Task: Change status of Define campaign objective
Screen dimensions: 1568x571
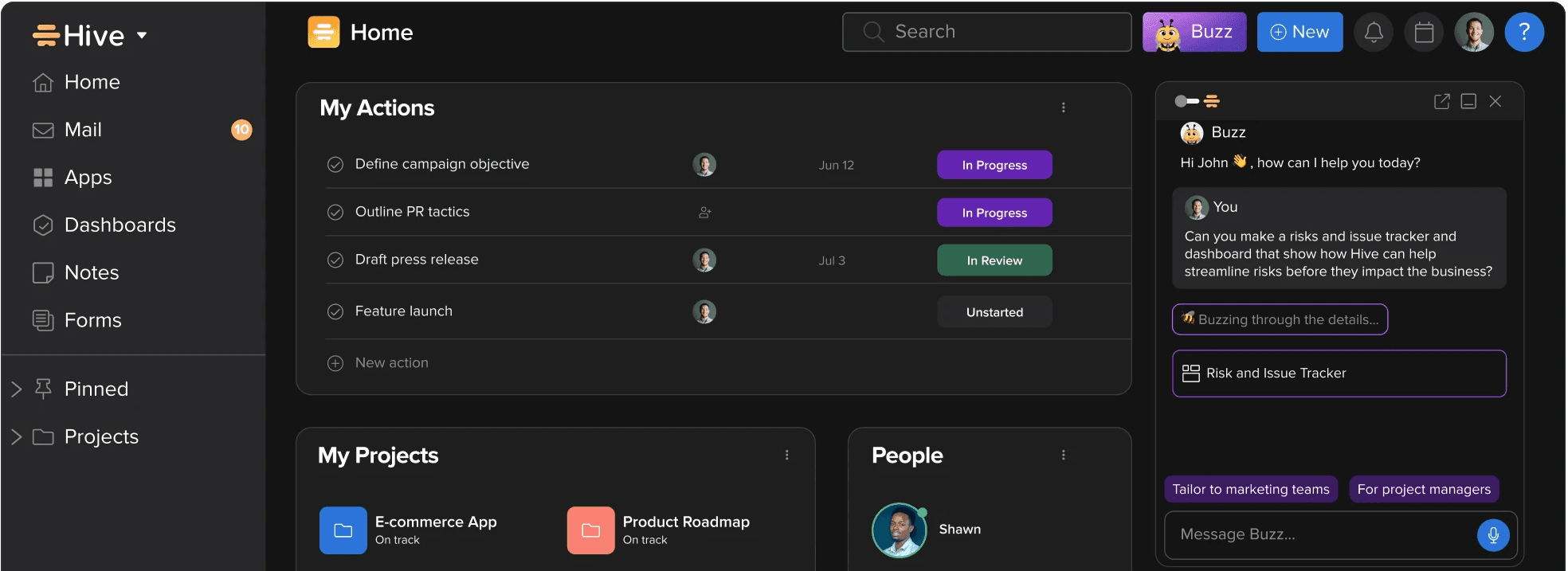Action: point(994,165)
